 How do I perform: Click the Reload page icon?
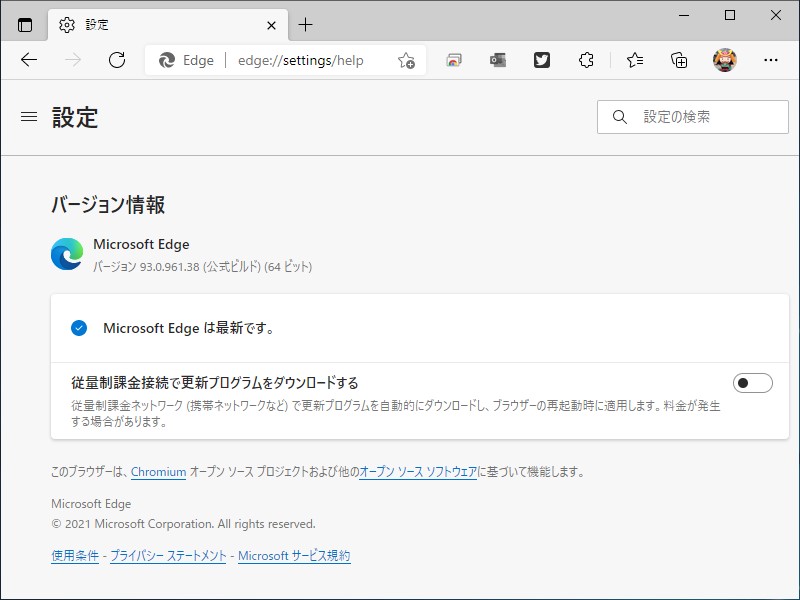[x=117, y=60]
